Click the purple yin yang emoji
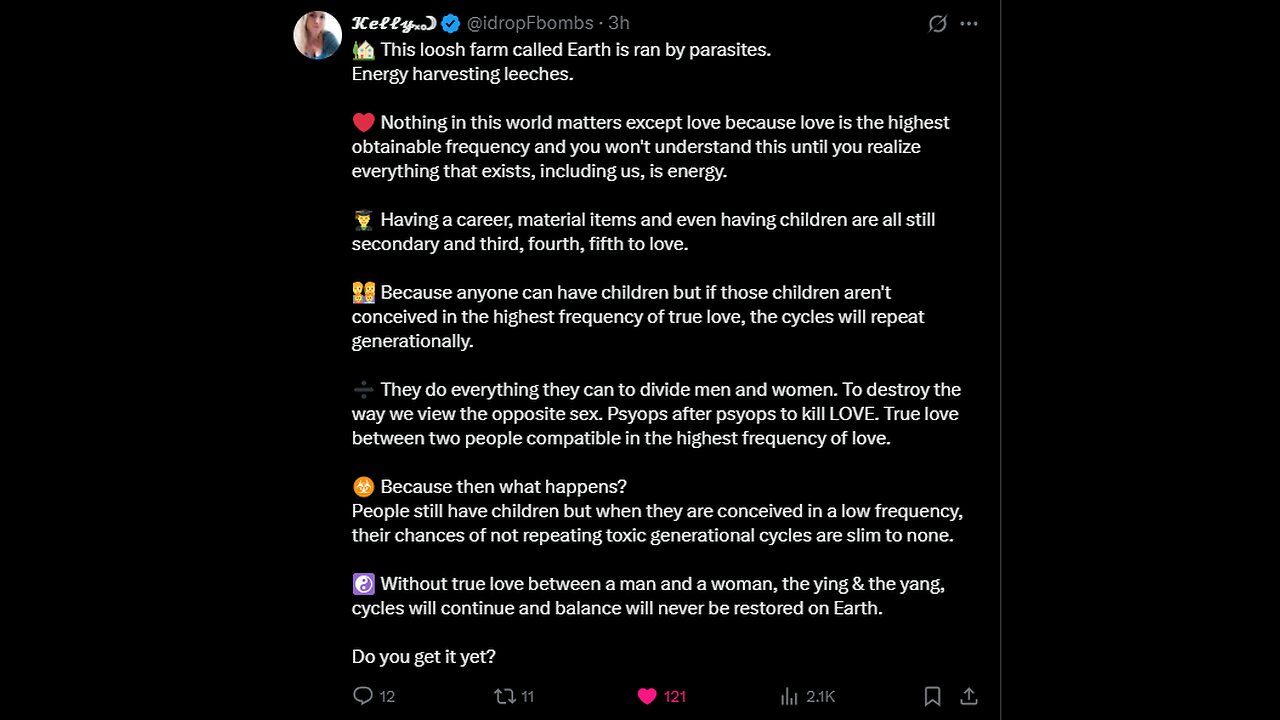 point(363,584)
